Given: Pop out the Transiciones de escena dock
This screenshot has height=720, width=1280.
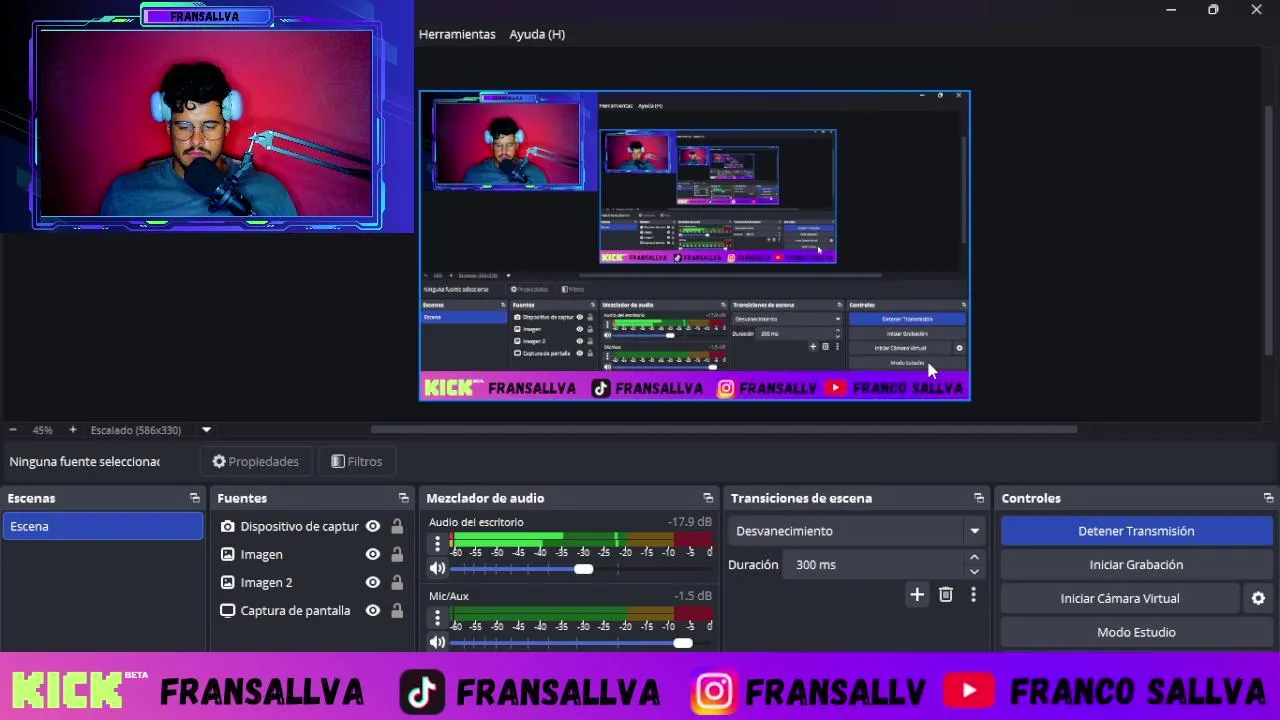Looking at the screenshot, I should 978,498.
